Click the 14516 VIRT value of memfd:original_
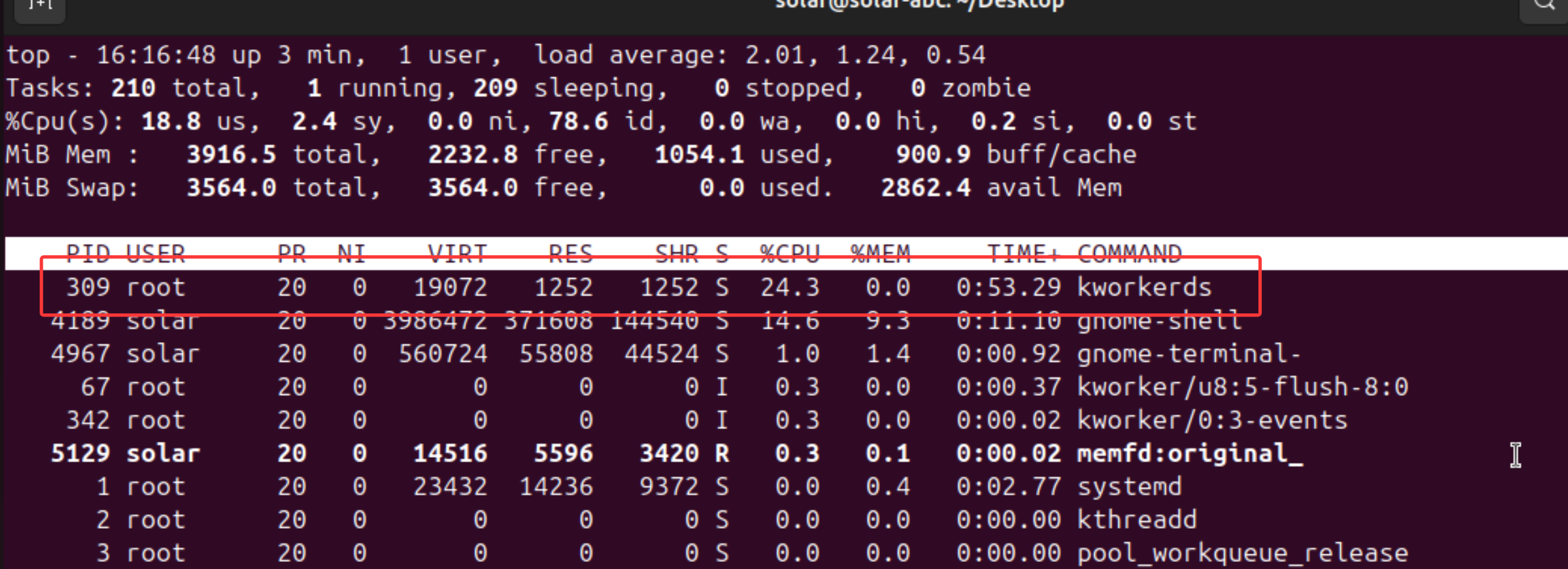The height and width of the screenshot is (569, 1568). (450, 453)
